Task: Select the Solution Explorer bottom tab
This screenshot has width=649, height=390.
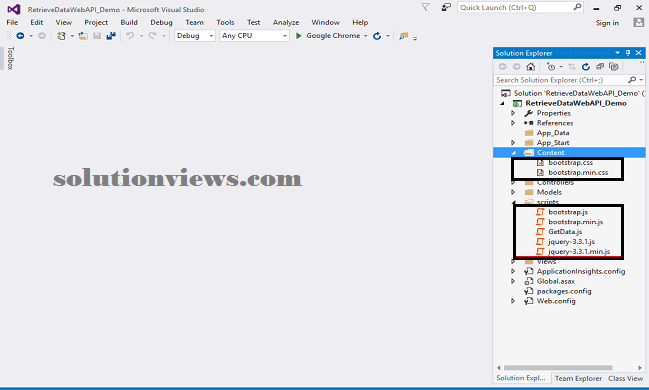Action: pos(521,378)
